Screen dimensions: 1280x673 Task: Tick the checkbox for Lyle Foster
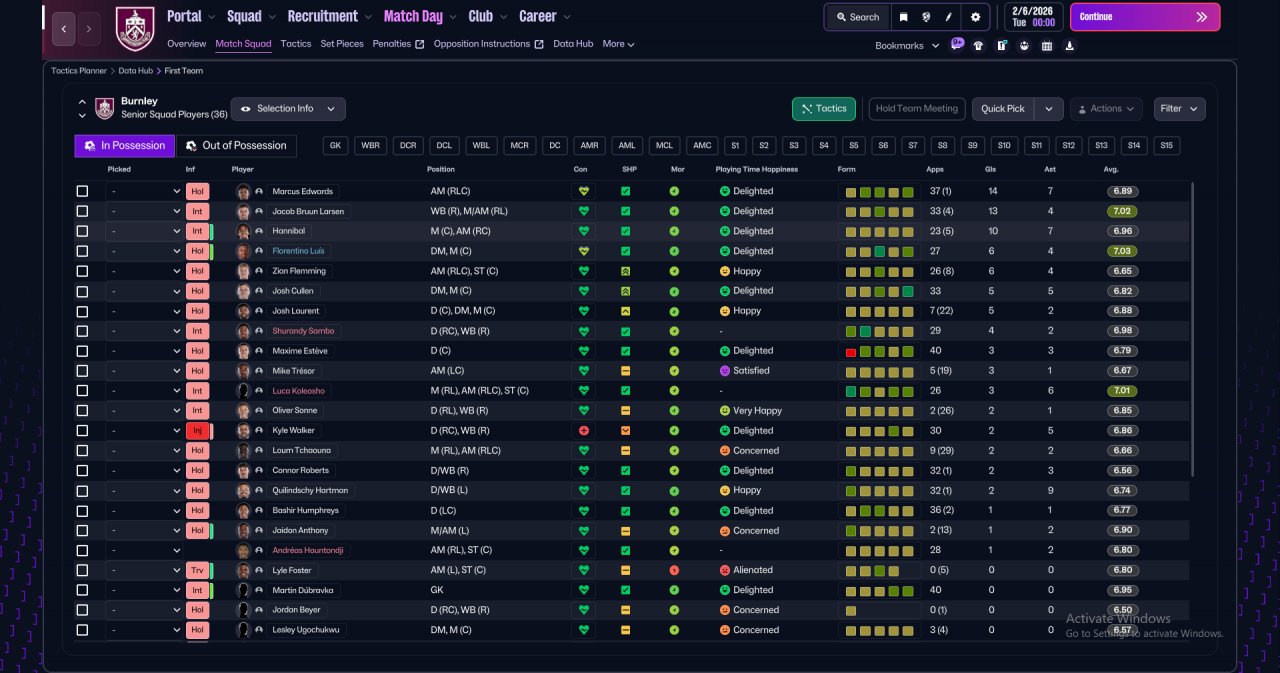(82, 570)
